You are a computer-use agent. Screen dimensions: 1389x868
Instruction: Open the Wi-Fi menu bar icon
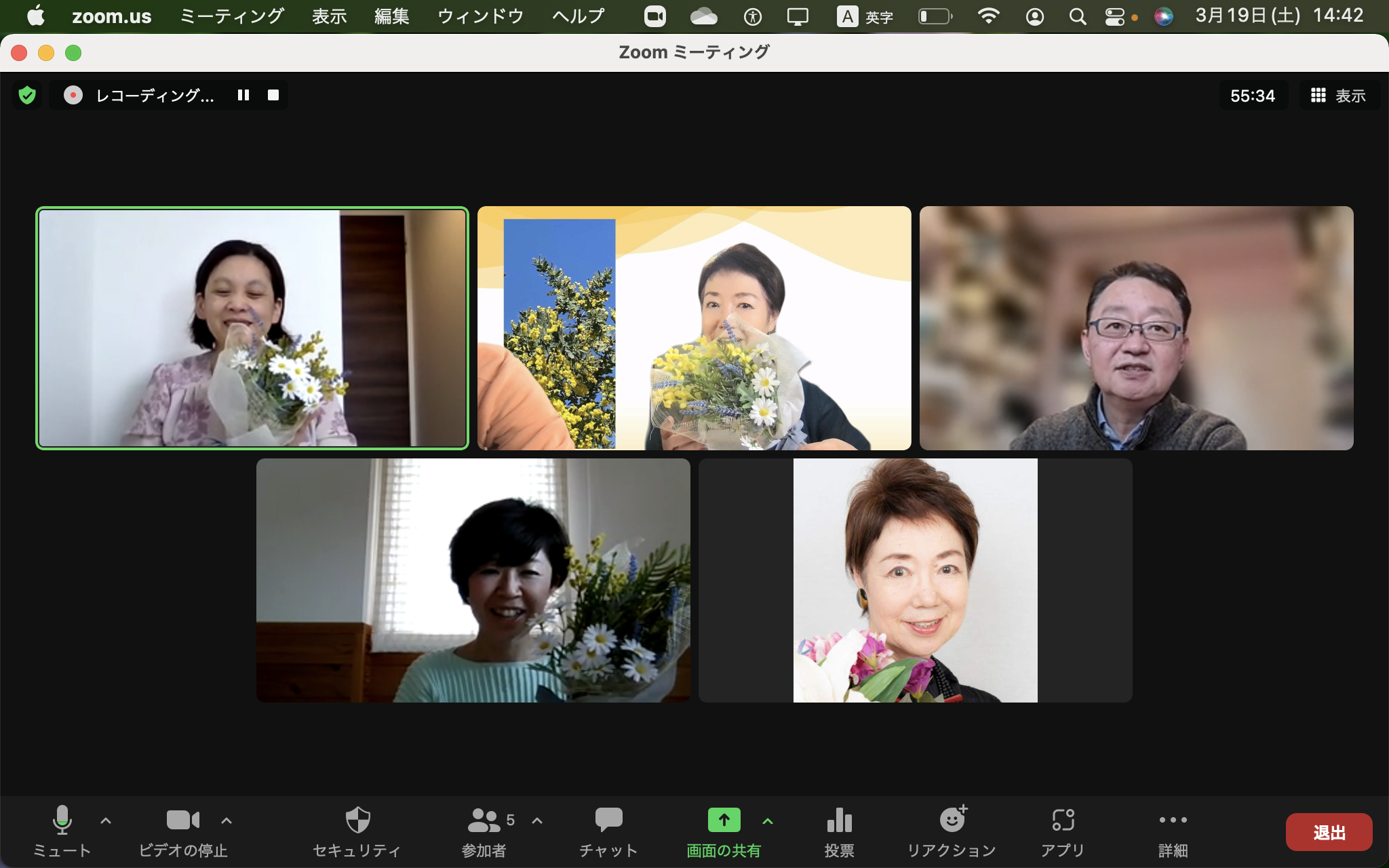tap(989, 16)
